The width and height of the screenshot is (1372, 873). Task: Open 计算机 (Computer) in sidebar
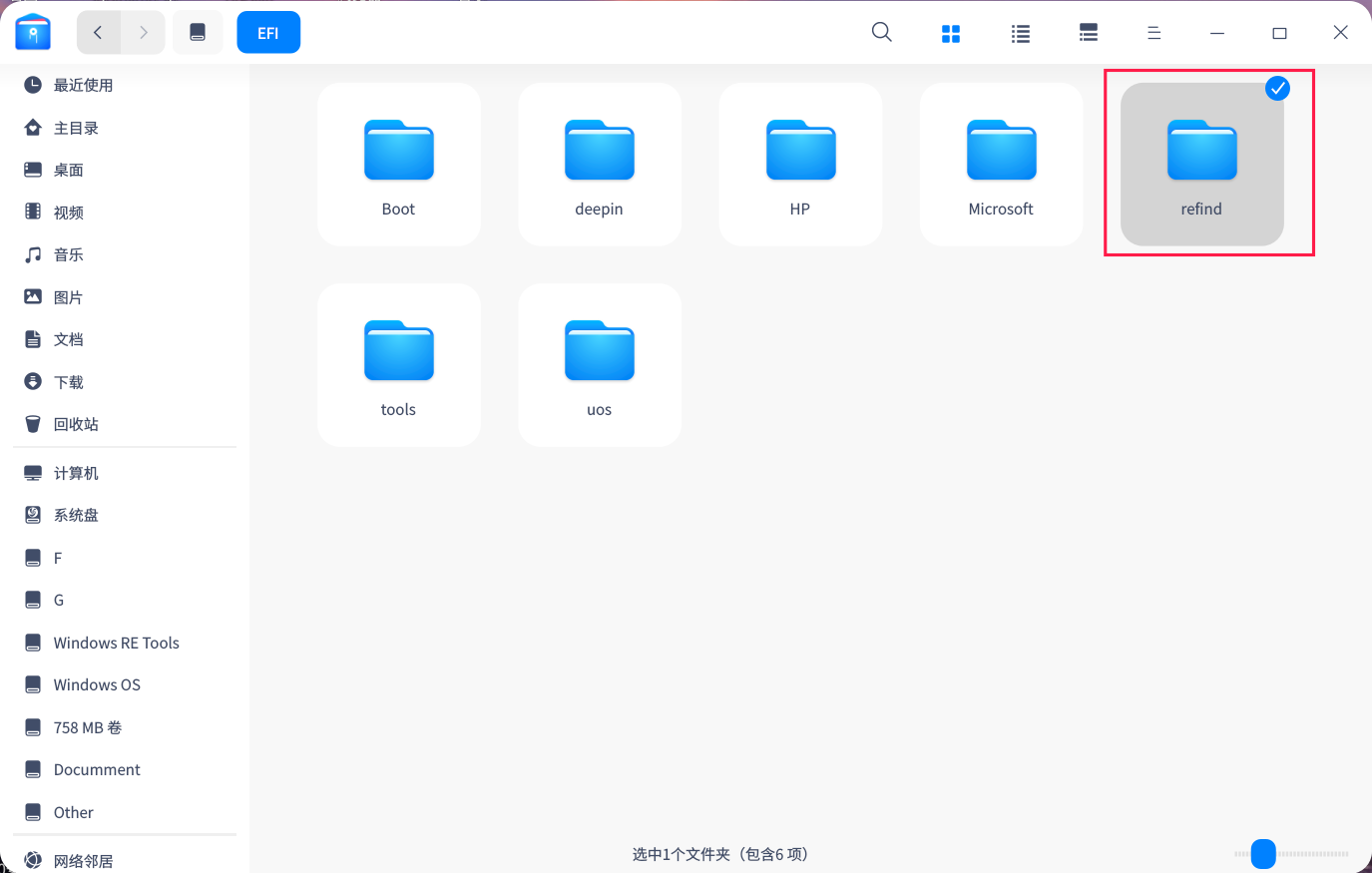tap(75, 472)
